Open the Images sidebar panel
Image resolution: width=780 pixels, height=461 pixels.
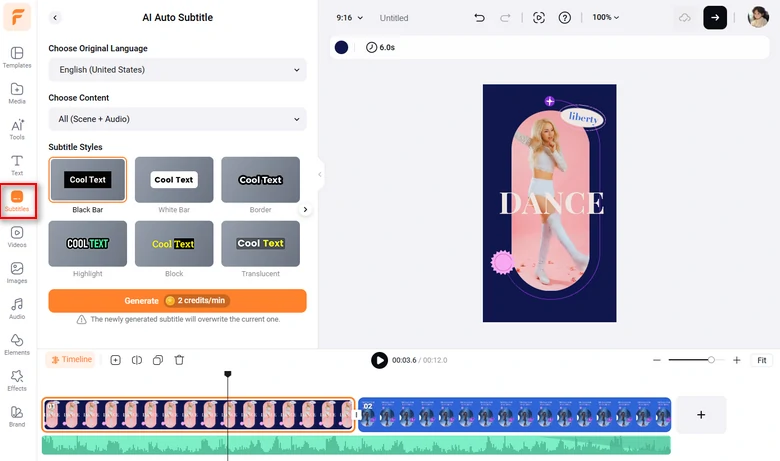point(17,273)
